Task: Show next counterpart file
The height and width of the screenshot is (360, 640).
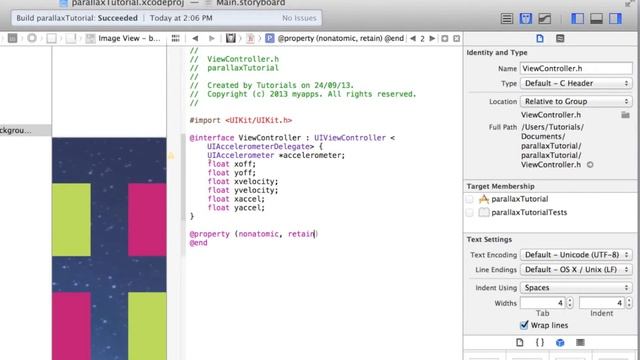Action: click(432, 38)
